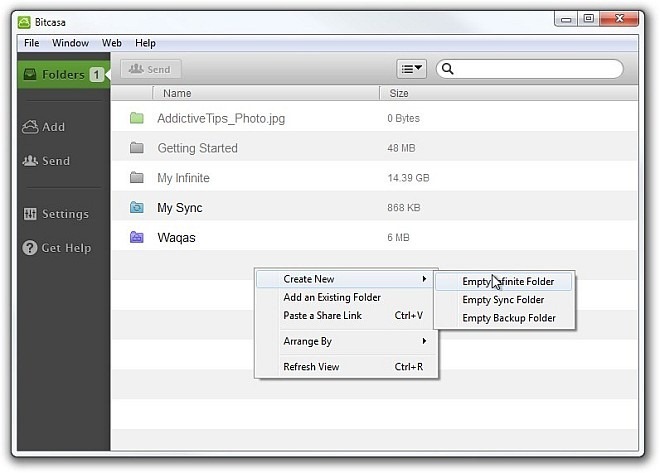Click the toolbar Send button
Image resolution: width=660 pixels, height=473 pixels.
tap(150, 69)
